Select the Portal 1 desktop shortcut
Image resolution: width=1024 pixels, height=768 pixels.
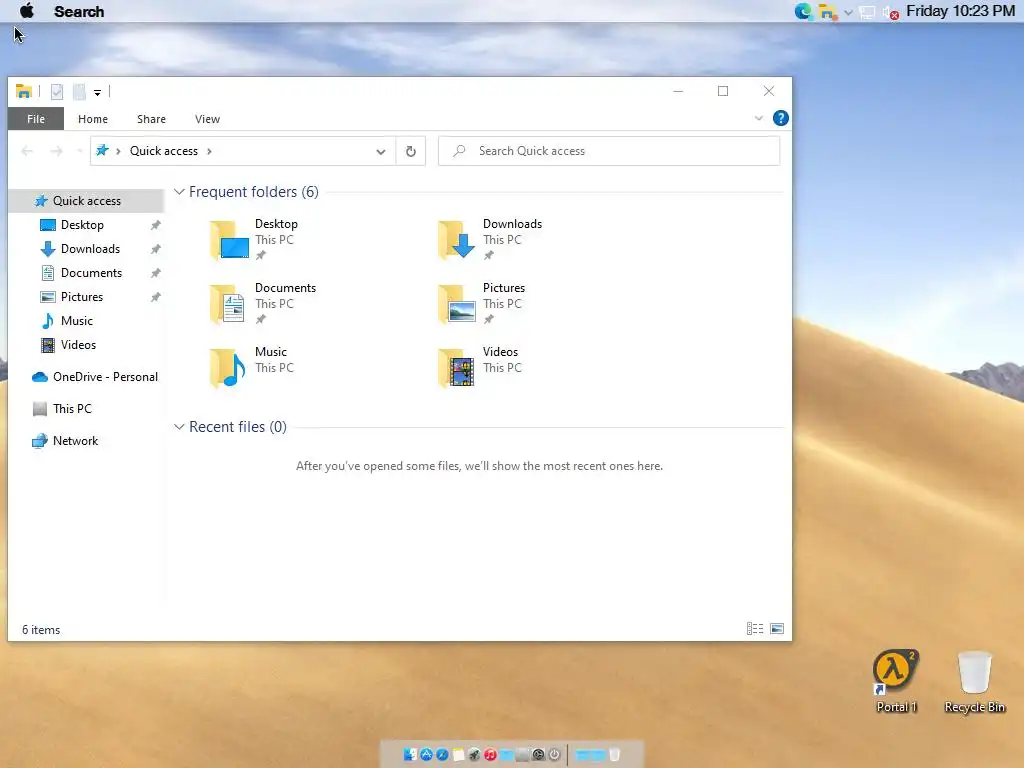[x=896, y=681]
